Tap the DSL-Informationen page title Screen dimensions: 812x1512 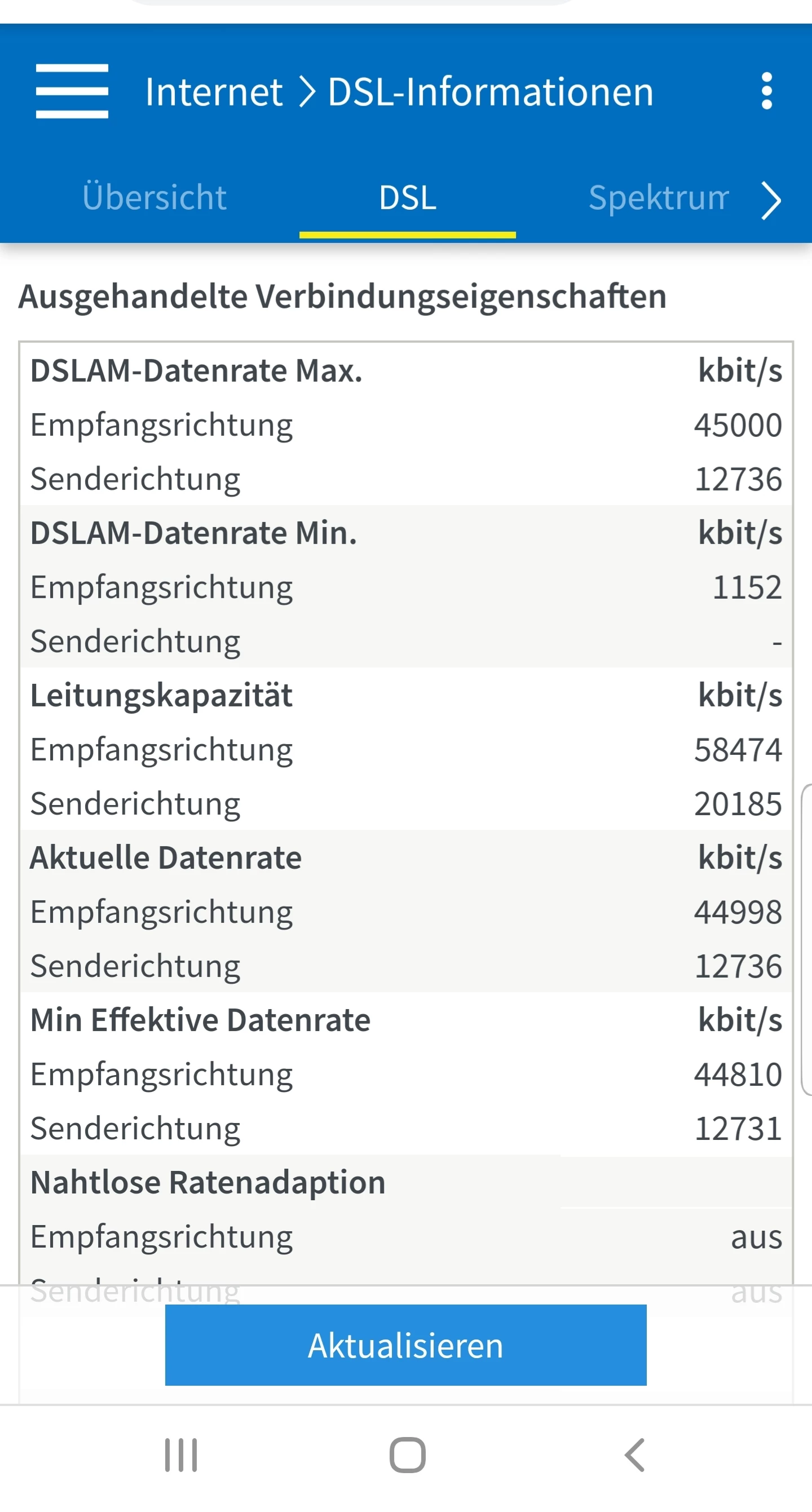[490, 92]
